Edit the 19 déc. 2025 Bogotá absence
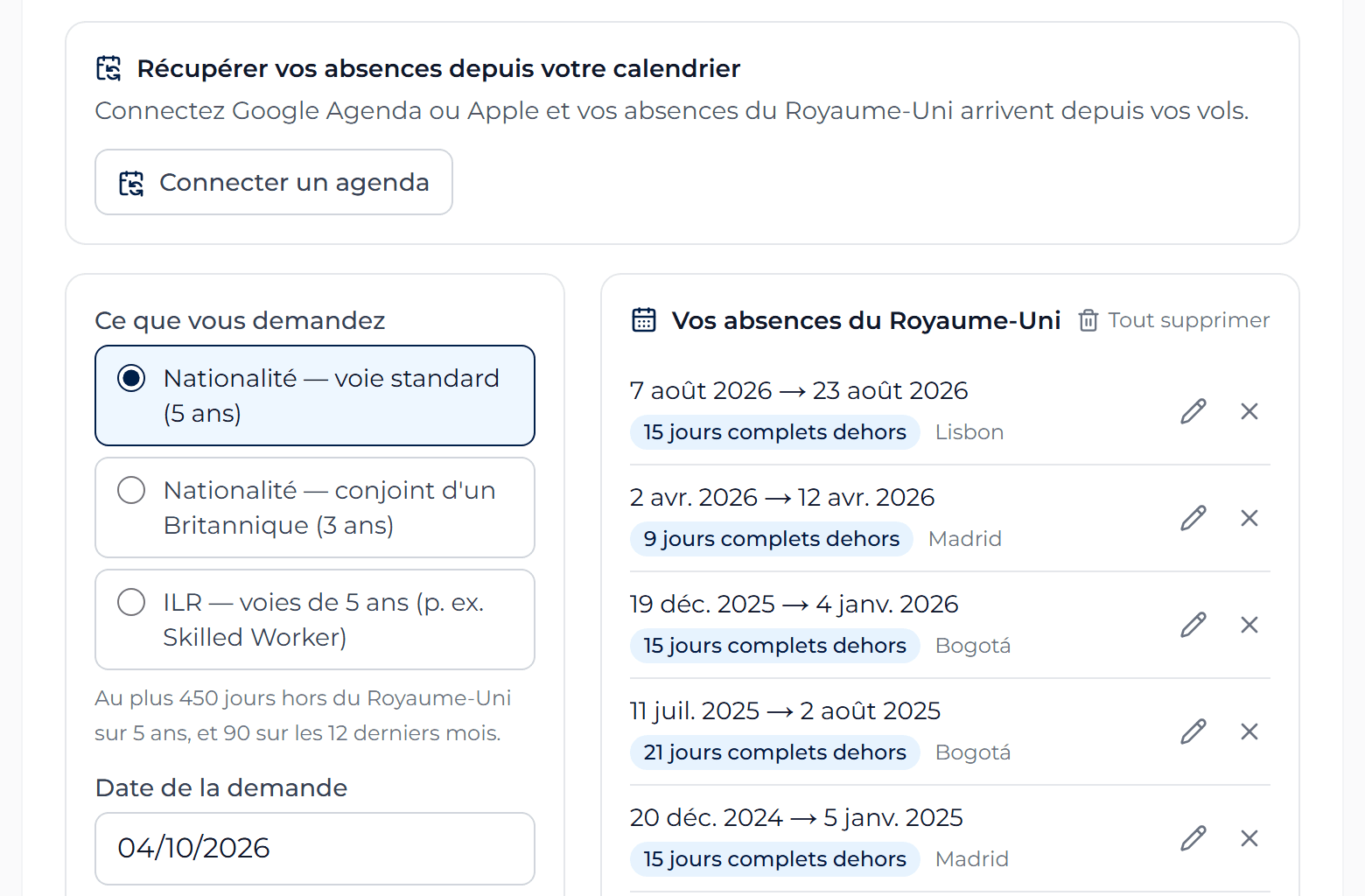 tap(1193, 625)
